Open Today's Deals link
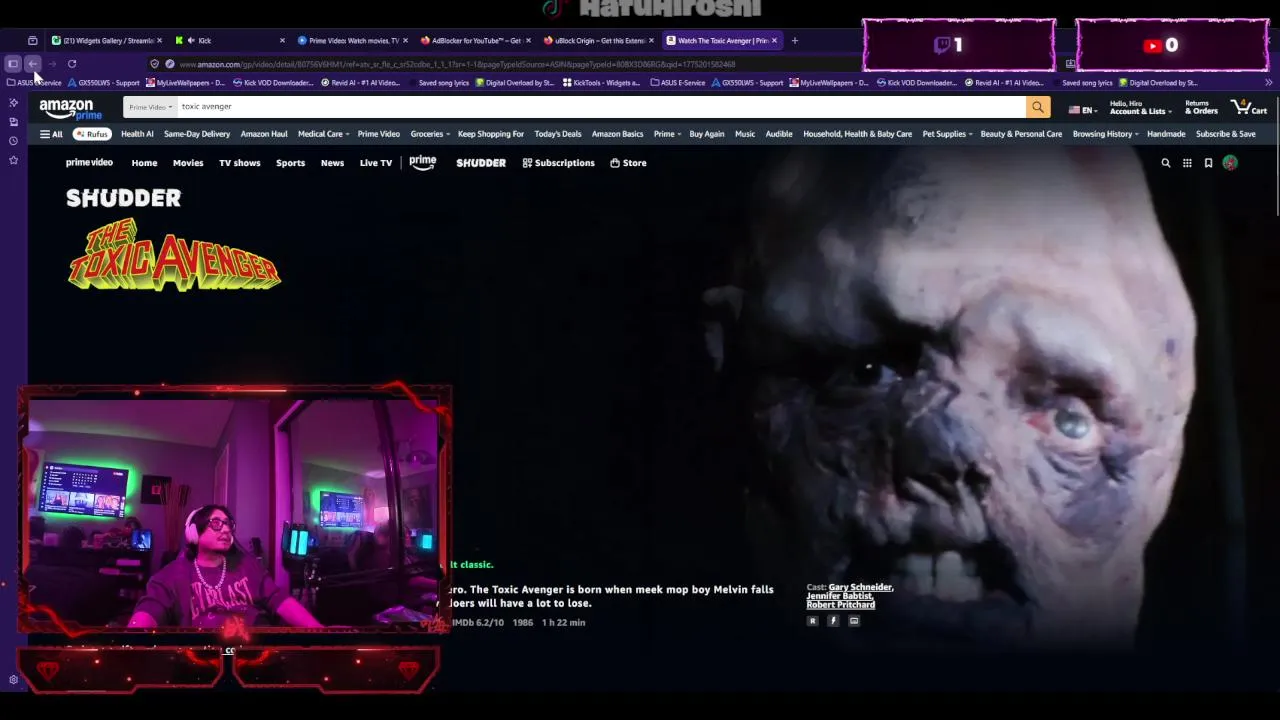 [x=558, y=134]
